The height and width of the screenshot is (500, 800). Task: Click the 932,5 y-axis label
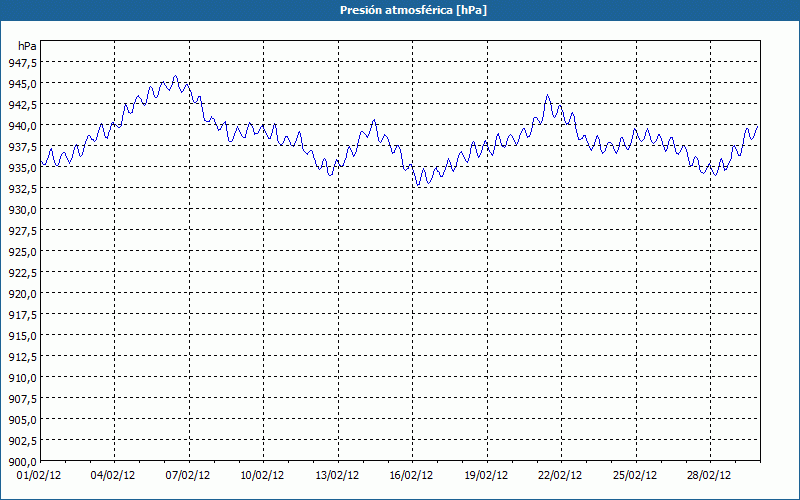[22, 189]
